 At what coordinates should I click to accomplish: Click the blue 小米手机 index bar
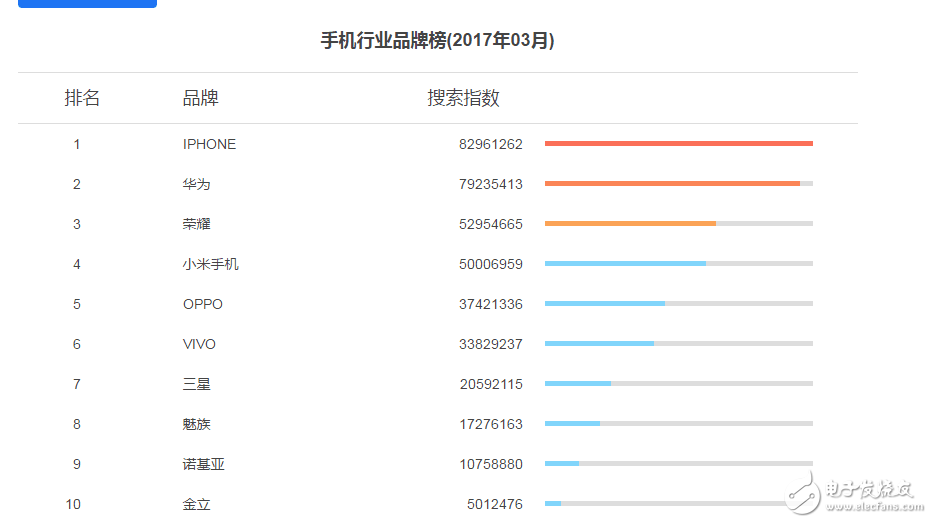pos(625,263)
